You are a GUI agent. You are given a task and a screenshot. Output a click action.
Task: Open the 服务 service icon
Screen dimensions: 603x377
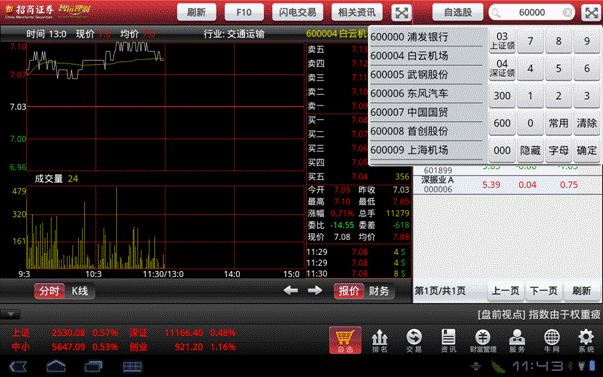517,340
